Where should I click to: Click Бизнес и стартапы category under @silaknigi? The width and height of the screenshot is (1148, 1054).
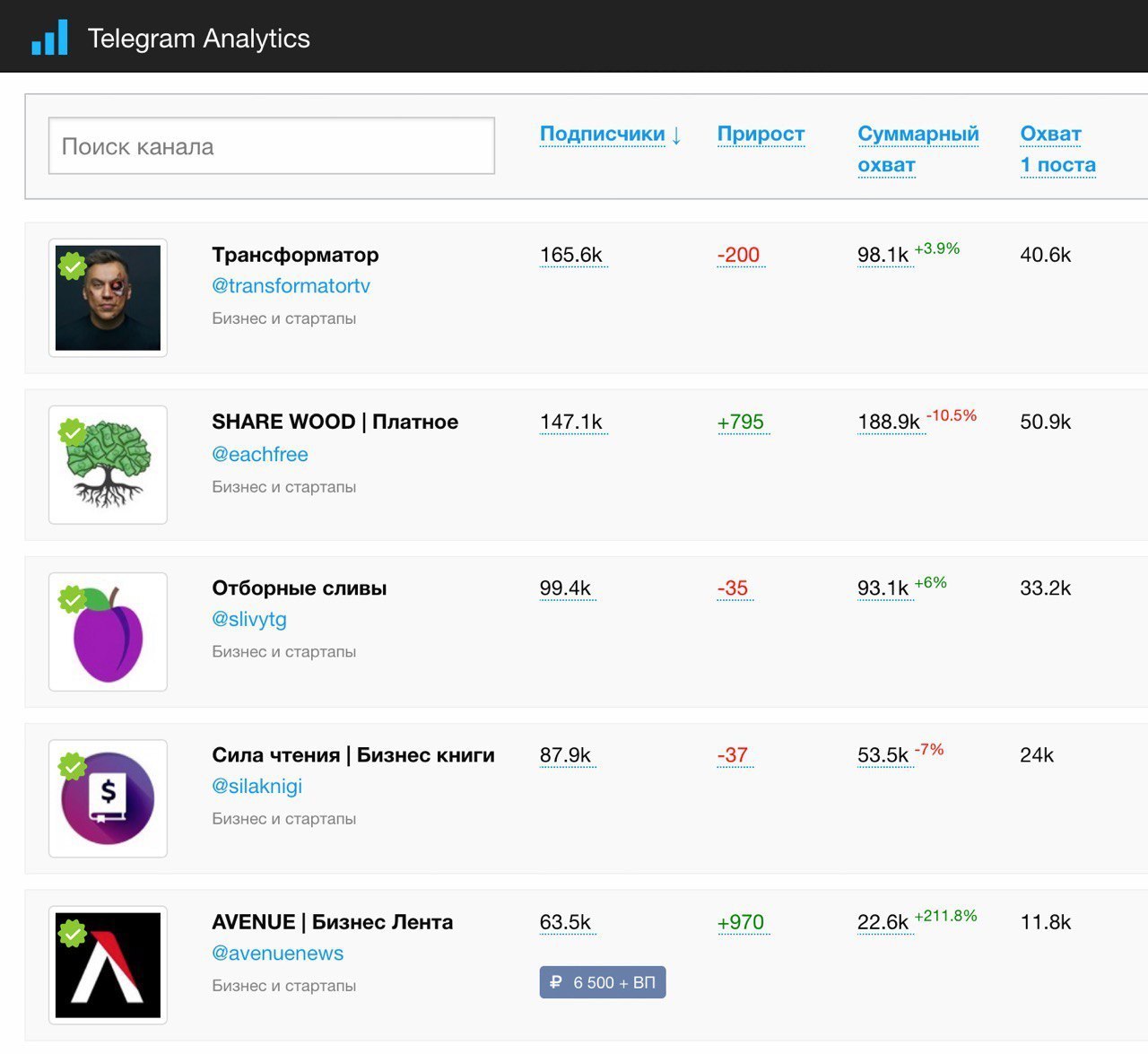tap(283, 819)
